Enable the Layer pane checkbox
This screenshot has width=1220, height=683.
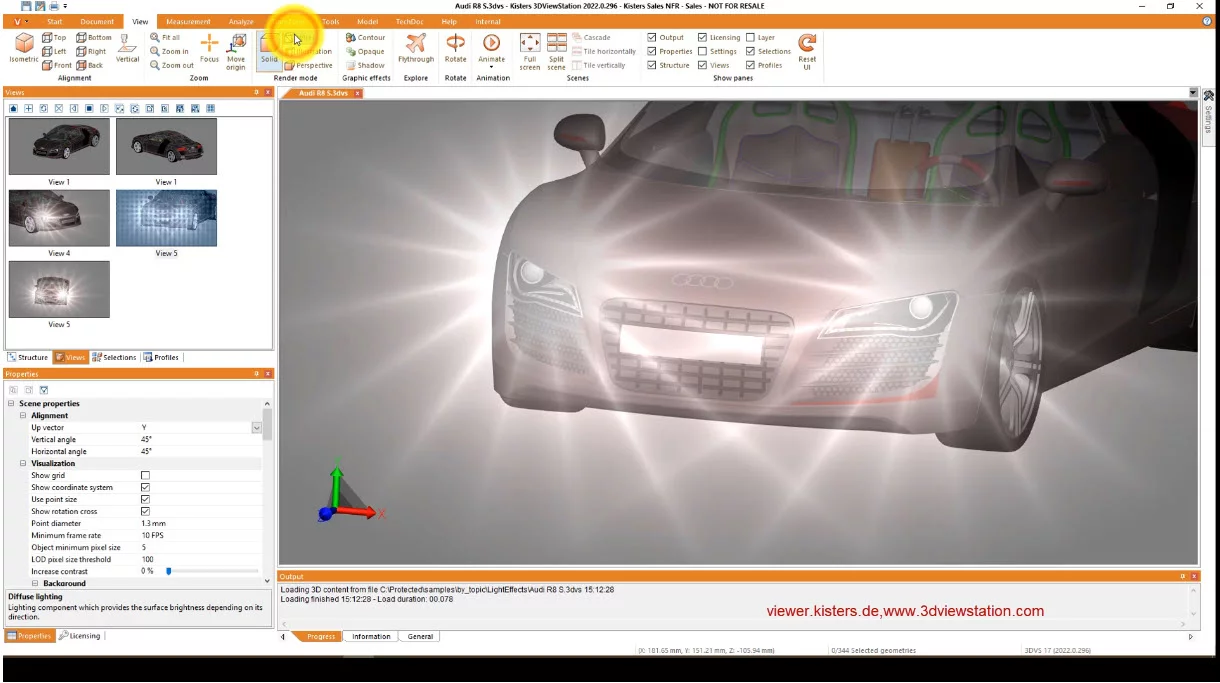(x=750, y=37)
